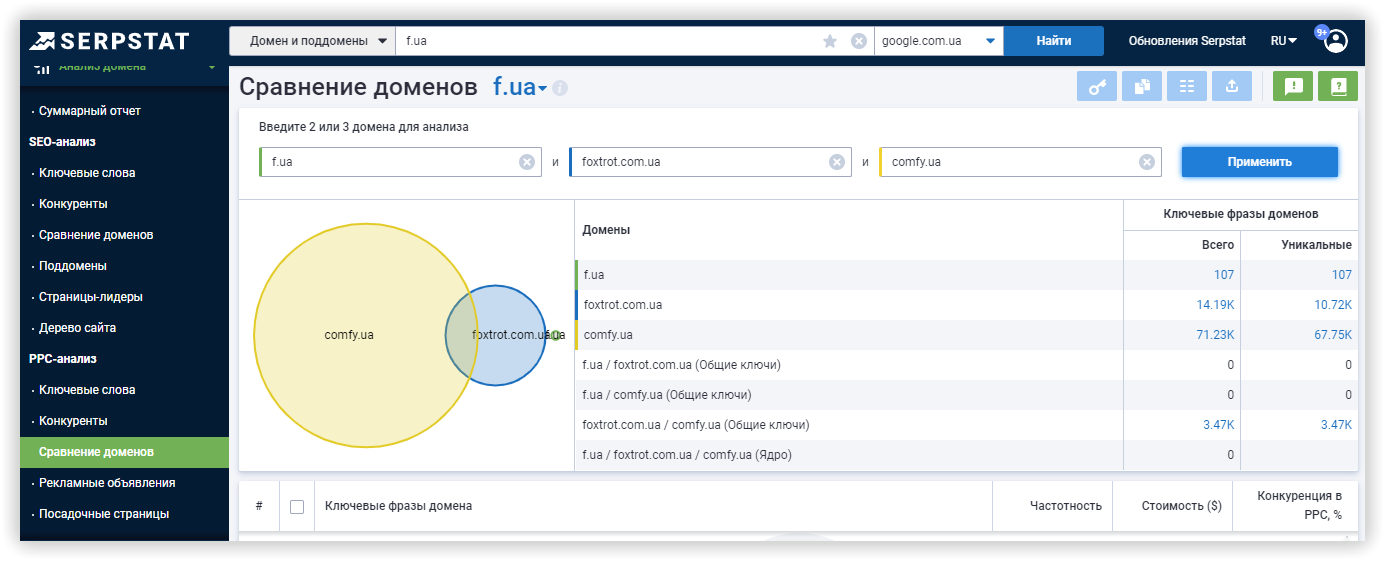Image resolution: width=1385 pixels, height=561 pixels.
Task: Open the 'Домен и поддомены' dropdown
Action: coord(312,41)
